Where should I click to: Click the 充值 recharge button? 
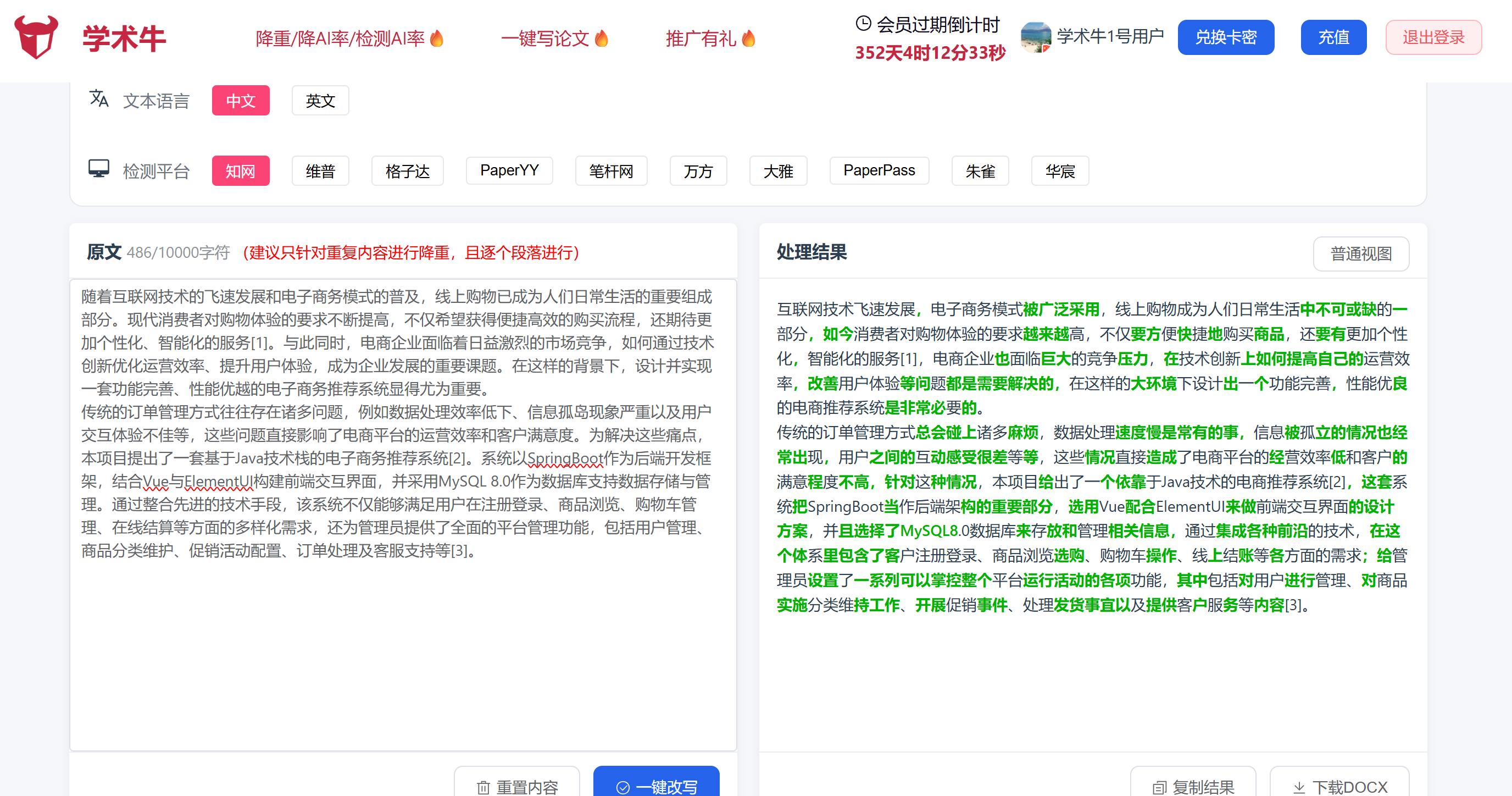point(1333,37)
